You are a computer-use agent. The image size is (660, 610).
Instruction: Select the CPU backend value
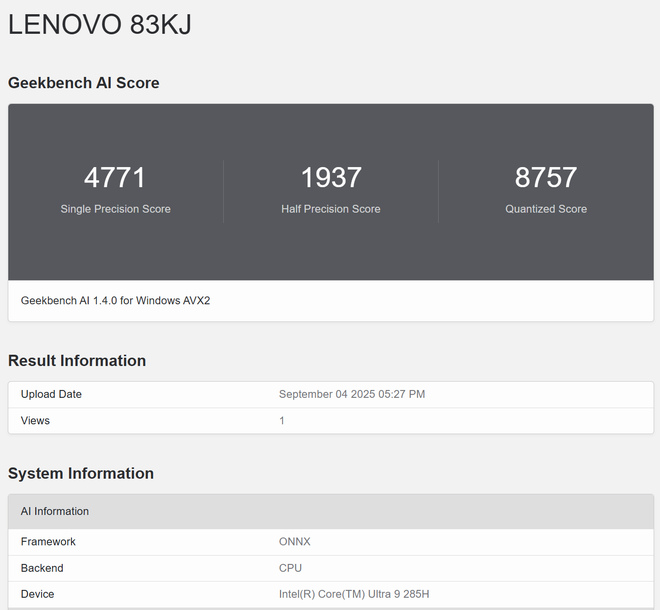[290, 568]
